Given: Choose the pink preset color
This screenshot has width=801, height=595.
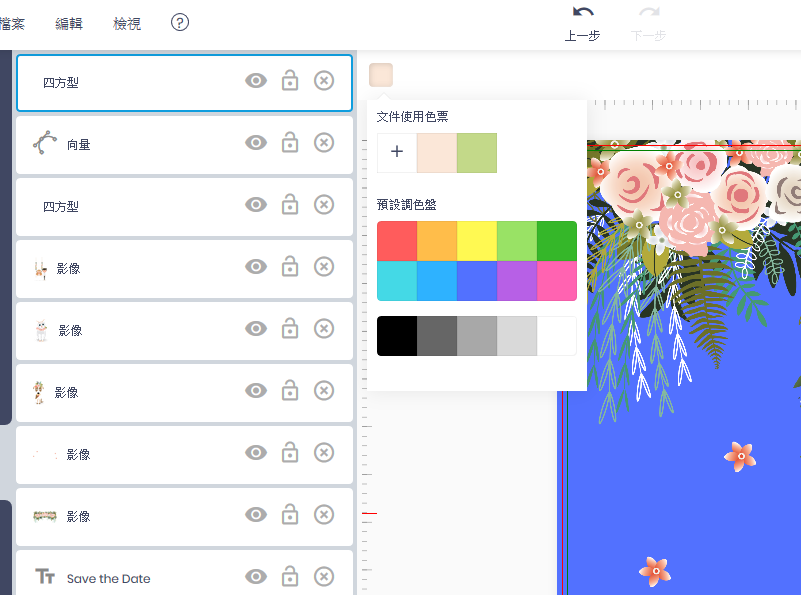Looking at the screenshot, I should 557,281.
